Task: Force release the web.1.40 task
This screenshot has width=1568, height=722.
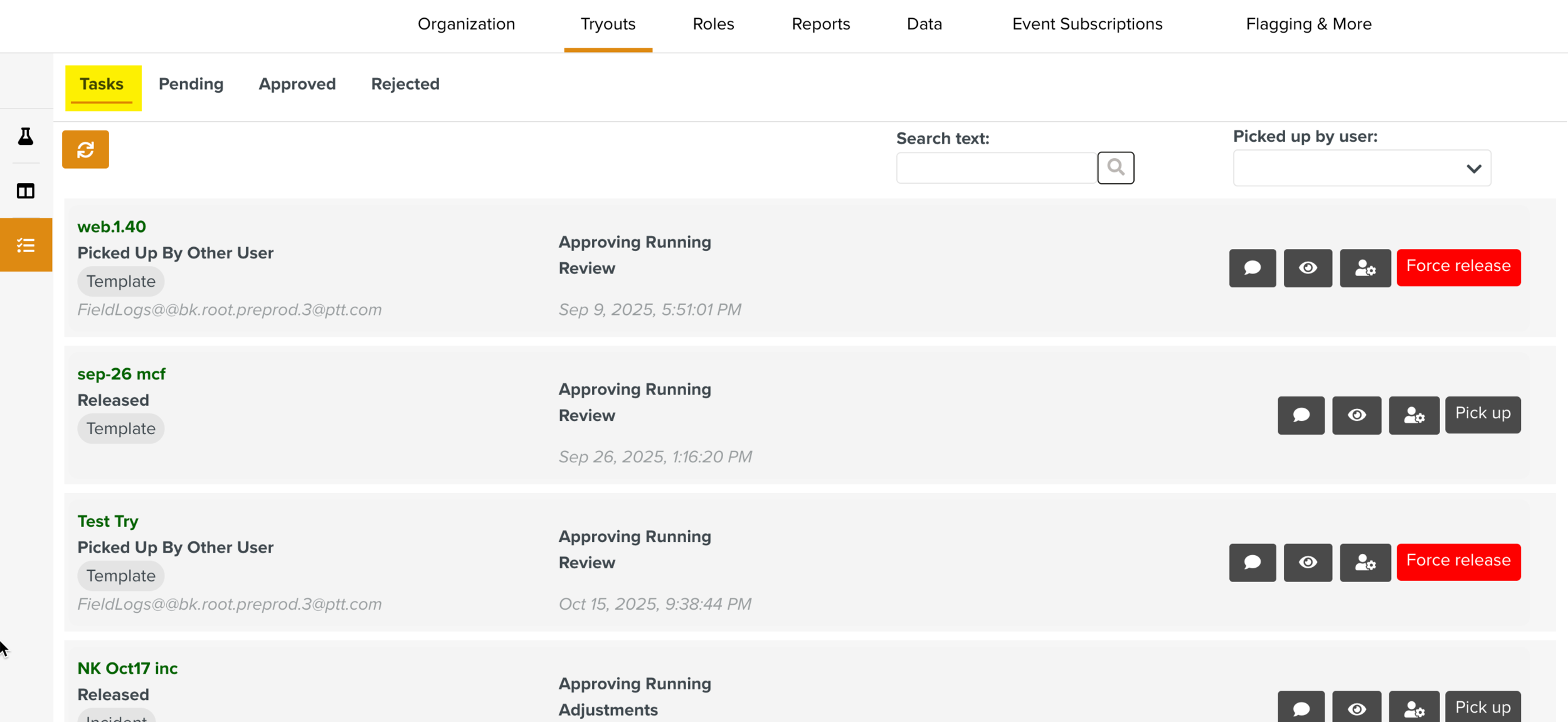Action: coord(1458,267)
